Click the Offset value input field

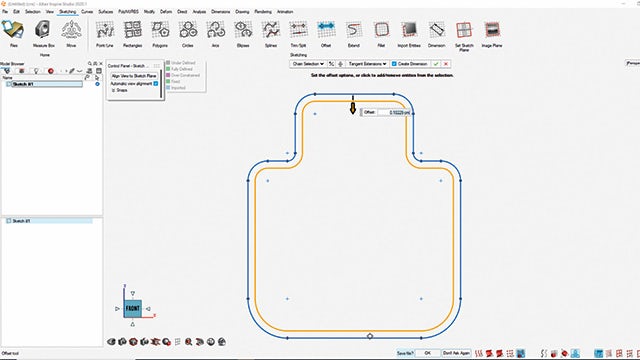coord(393,112)
